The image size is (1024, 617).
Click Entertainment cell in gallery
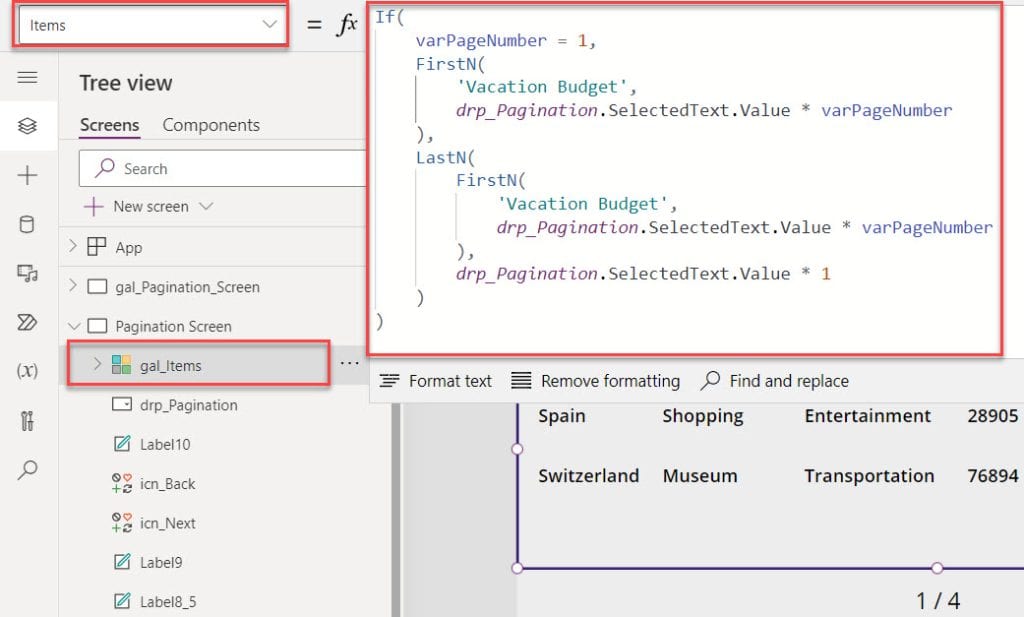[x=867, y=416]
